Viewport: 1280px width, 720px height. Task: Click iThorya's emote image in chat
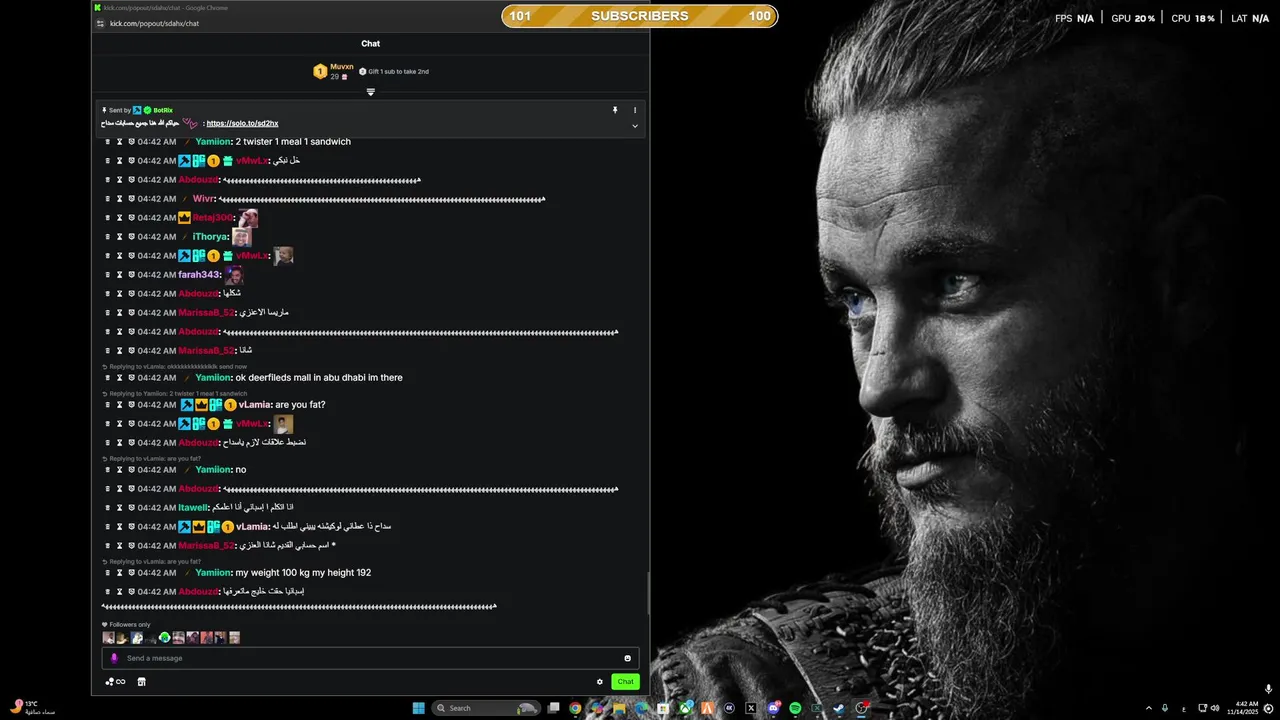(x=241, y=237)
